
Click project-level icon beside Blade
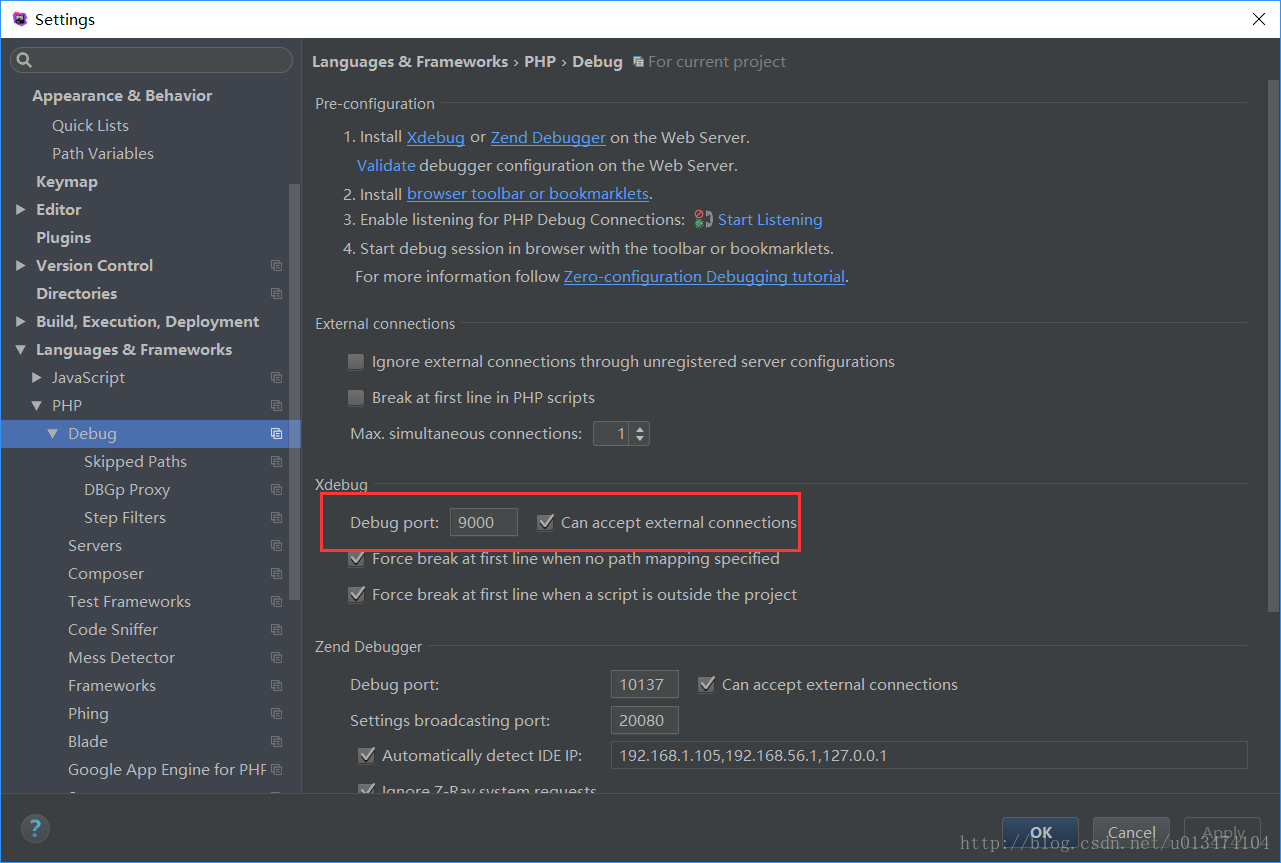coord(276,742)
